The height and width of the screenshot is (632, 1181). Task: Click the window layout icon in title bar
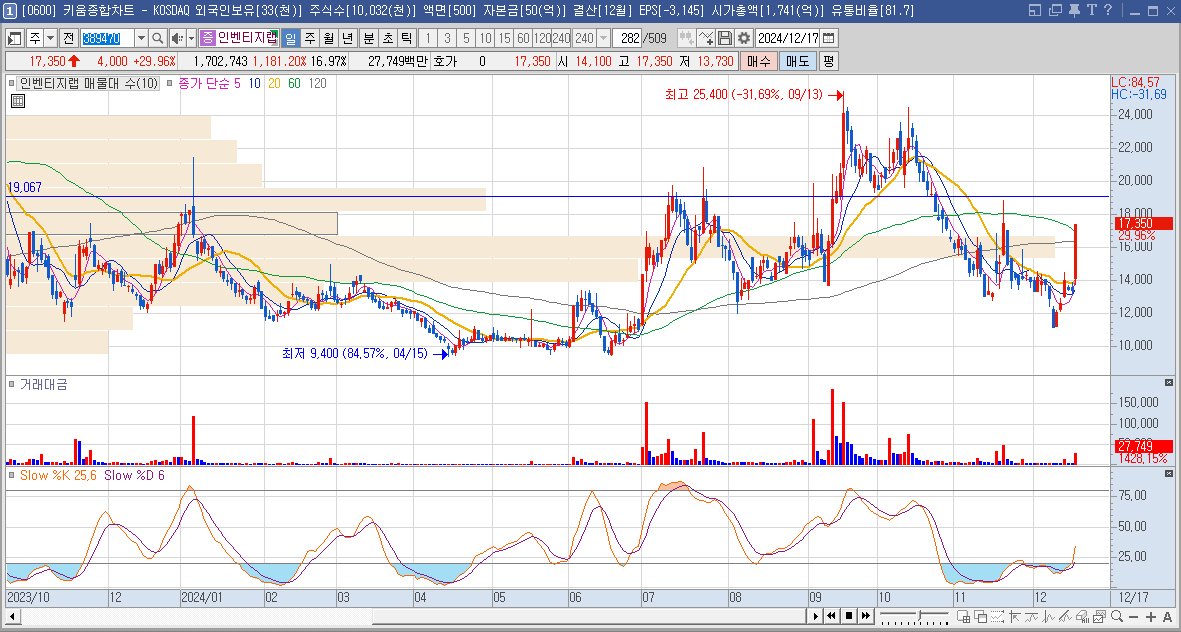(1035, 10)
